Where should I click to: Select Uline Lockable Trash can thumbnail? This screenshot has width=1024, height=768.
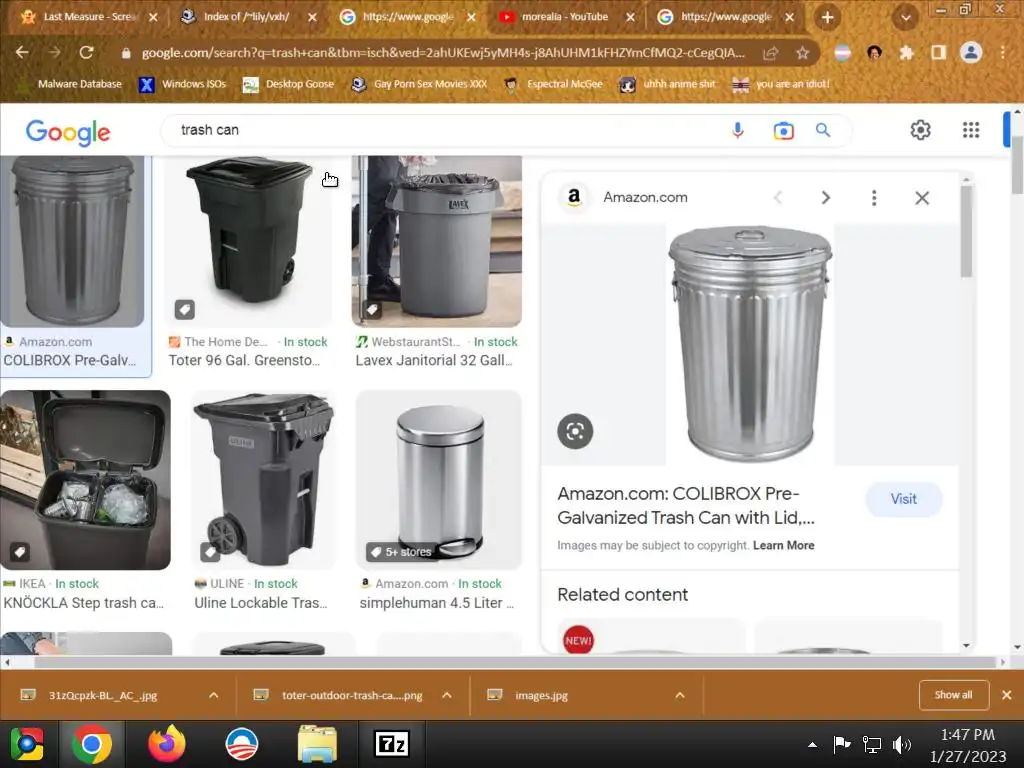(x=264, y=479)
